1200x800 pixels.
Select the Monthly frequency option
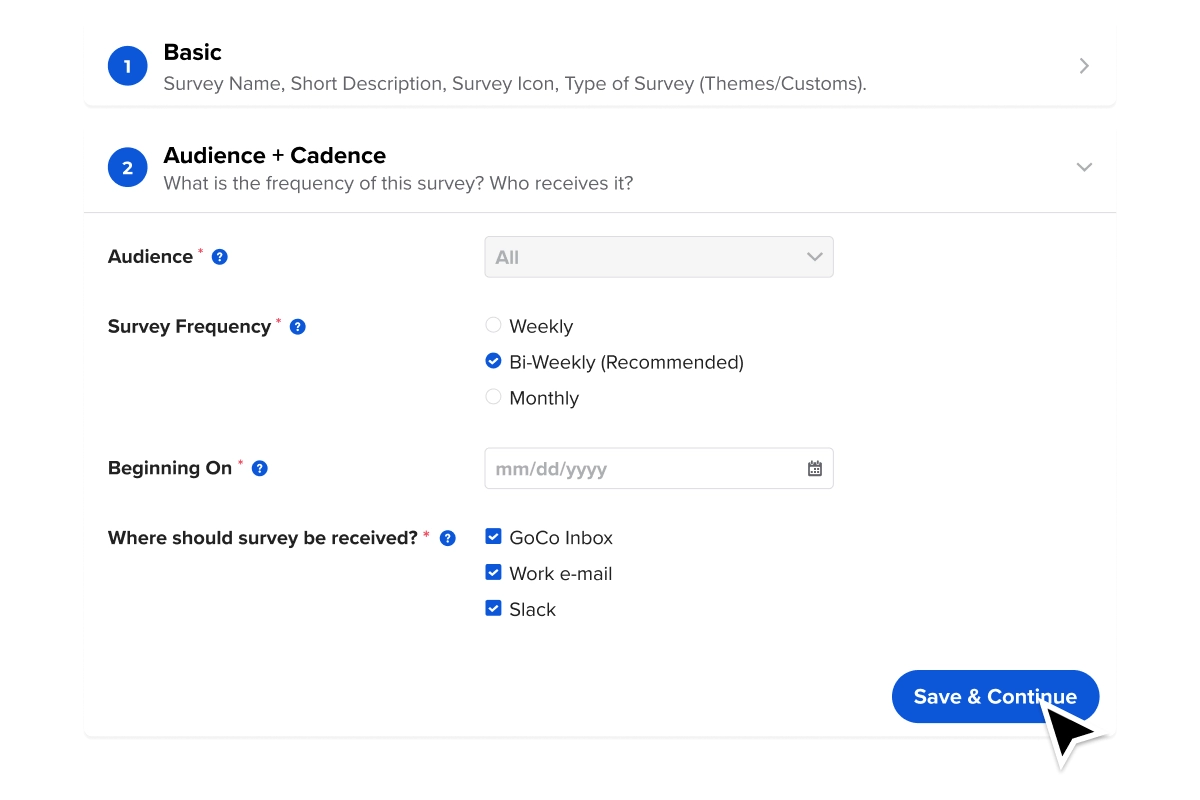coord(493,397)
